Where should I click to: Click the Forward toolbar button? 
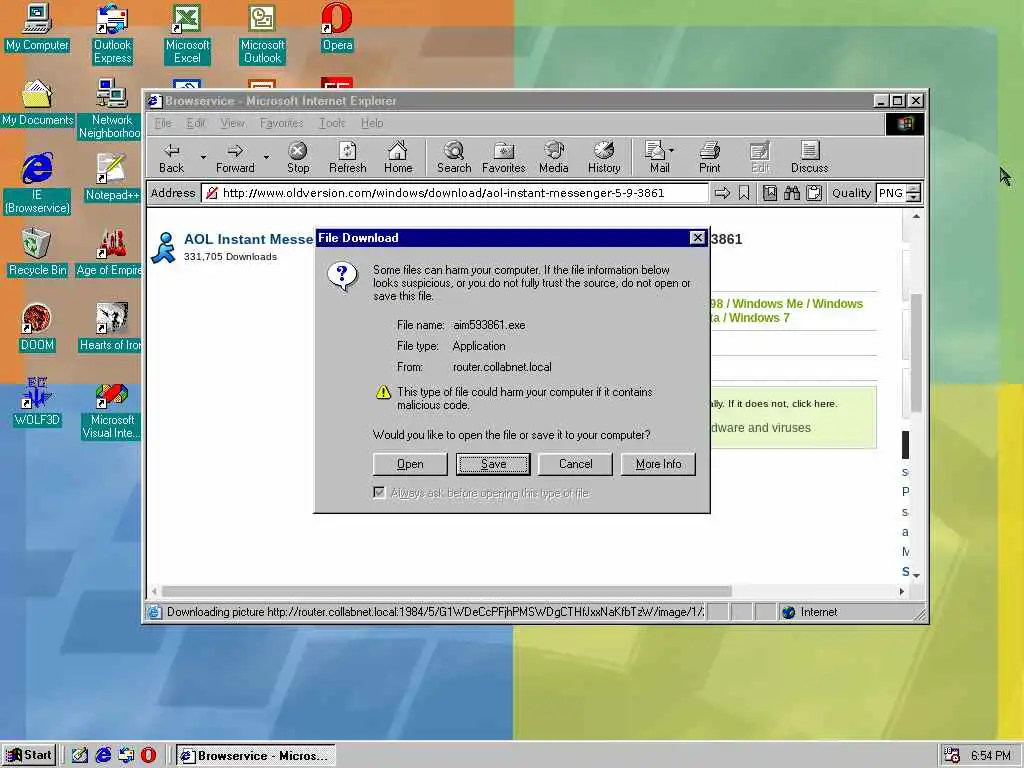pyautogui.click(x=235, y=157)
